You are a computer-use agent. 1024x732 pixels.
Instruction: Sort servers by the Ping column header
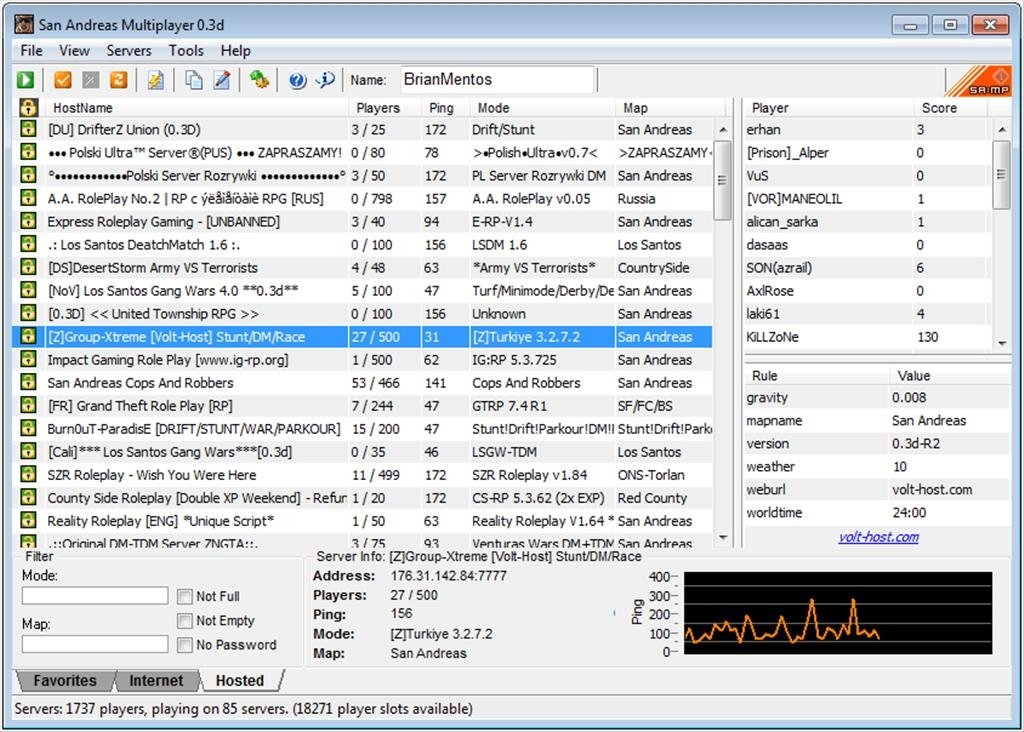[x=445, y=108]
